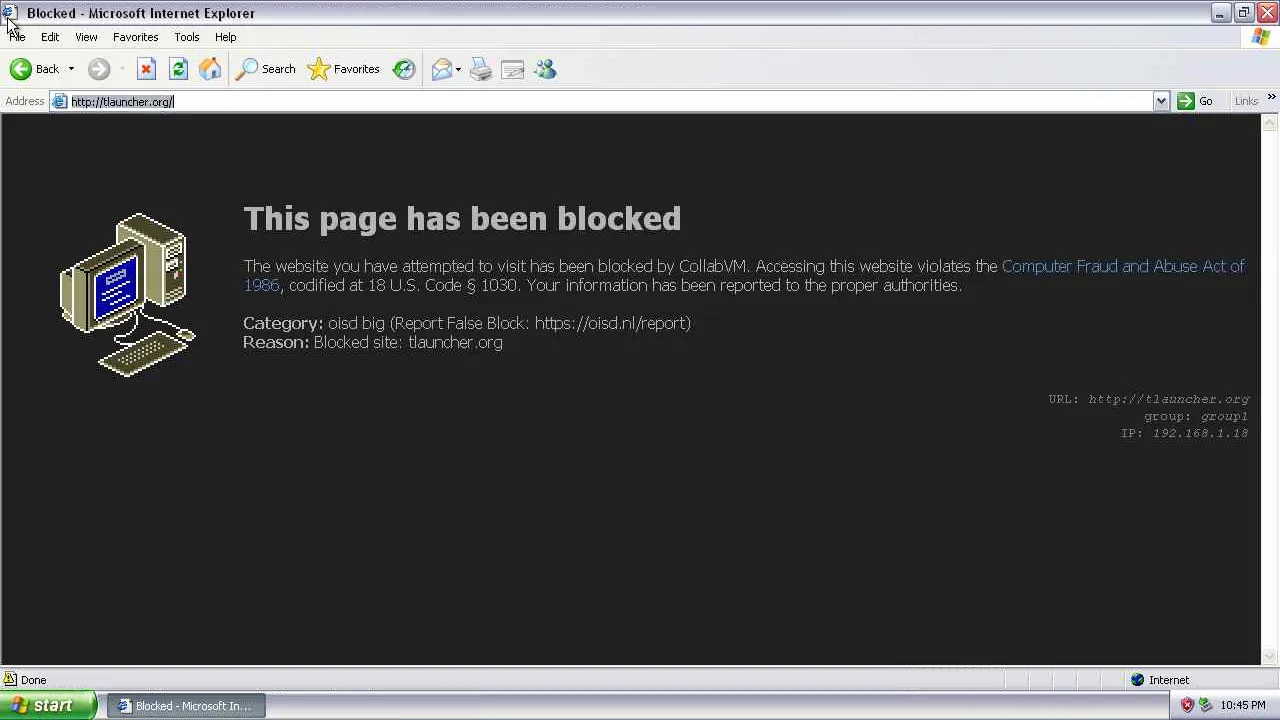Open the View menu
This screenshot has width=1280, height=720.
coord(86,37)
